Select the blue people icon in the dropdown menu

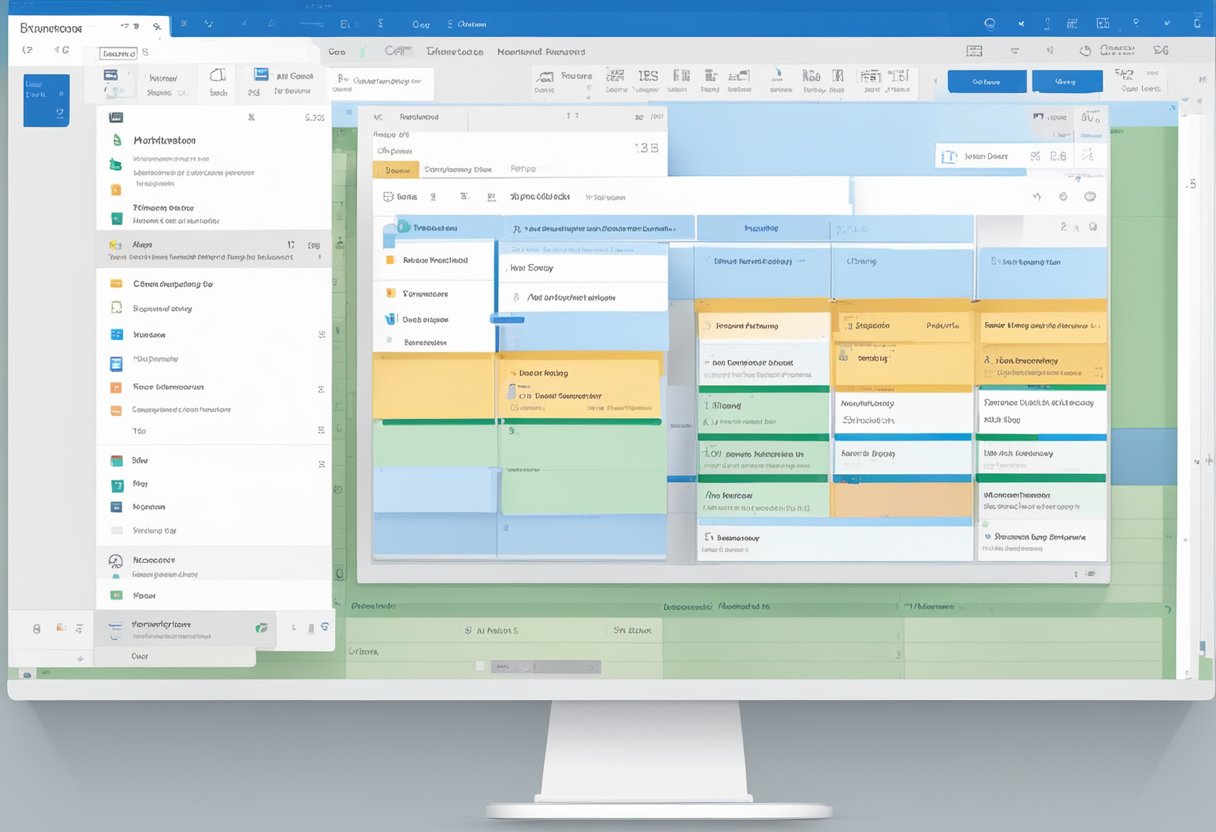click(x=389, y=318)
